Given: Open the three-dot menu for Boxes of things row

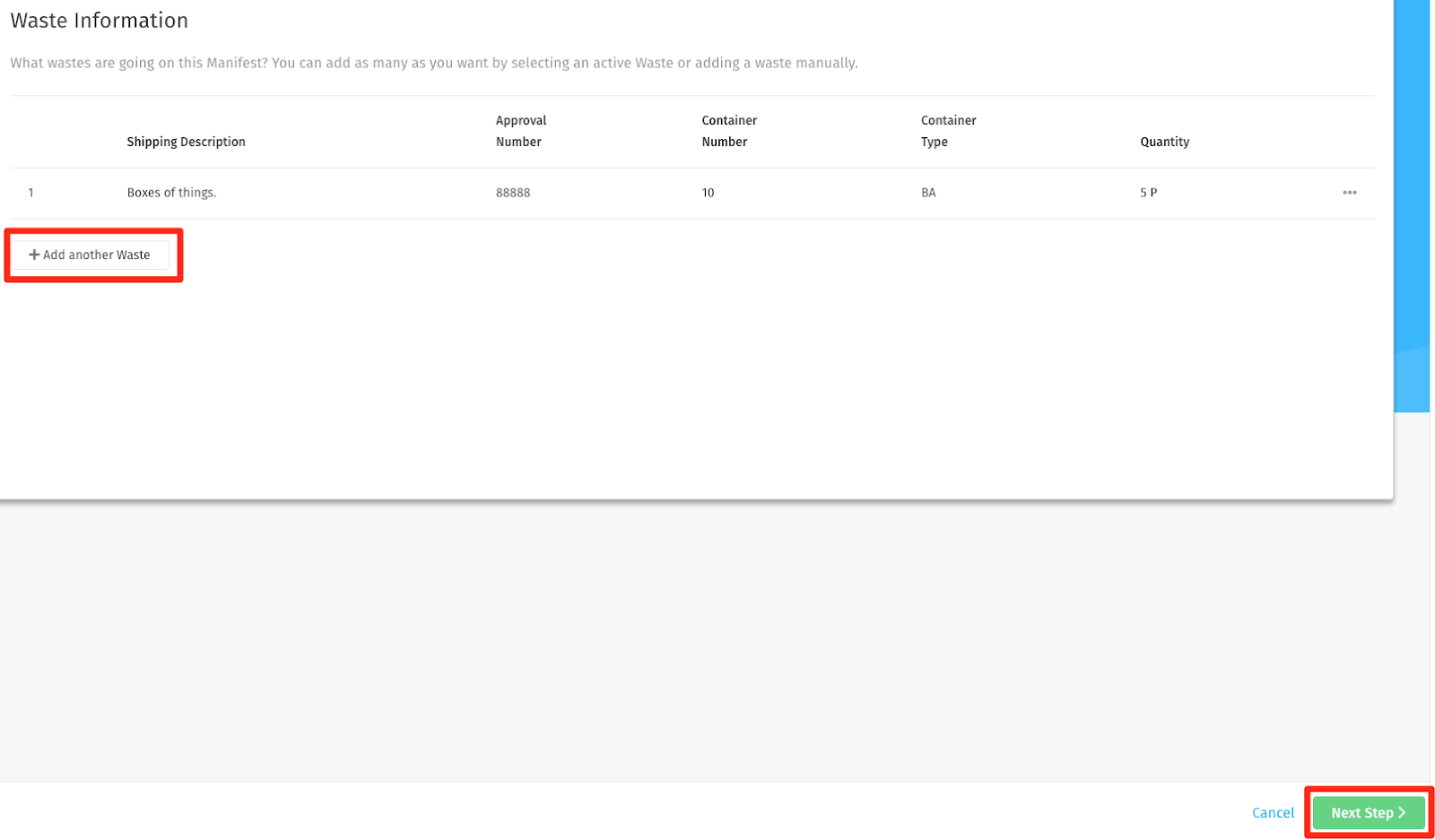Looking at the screenshot, I should [1349, 193].
